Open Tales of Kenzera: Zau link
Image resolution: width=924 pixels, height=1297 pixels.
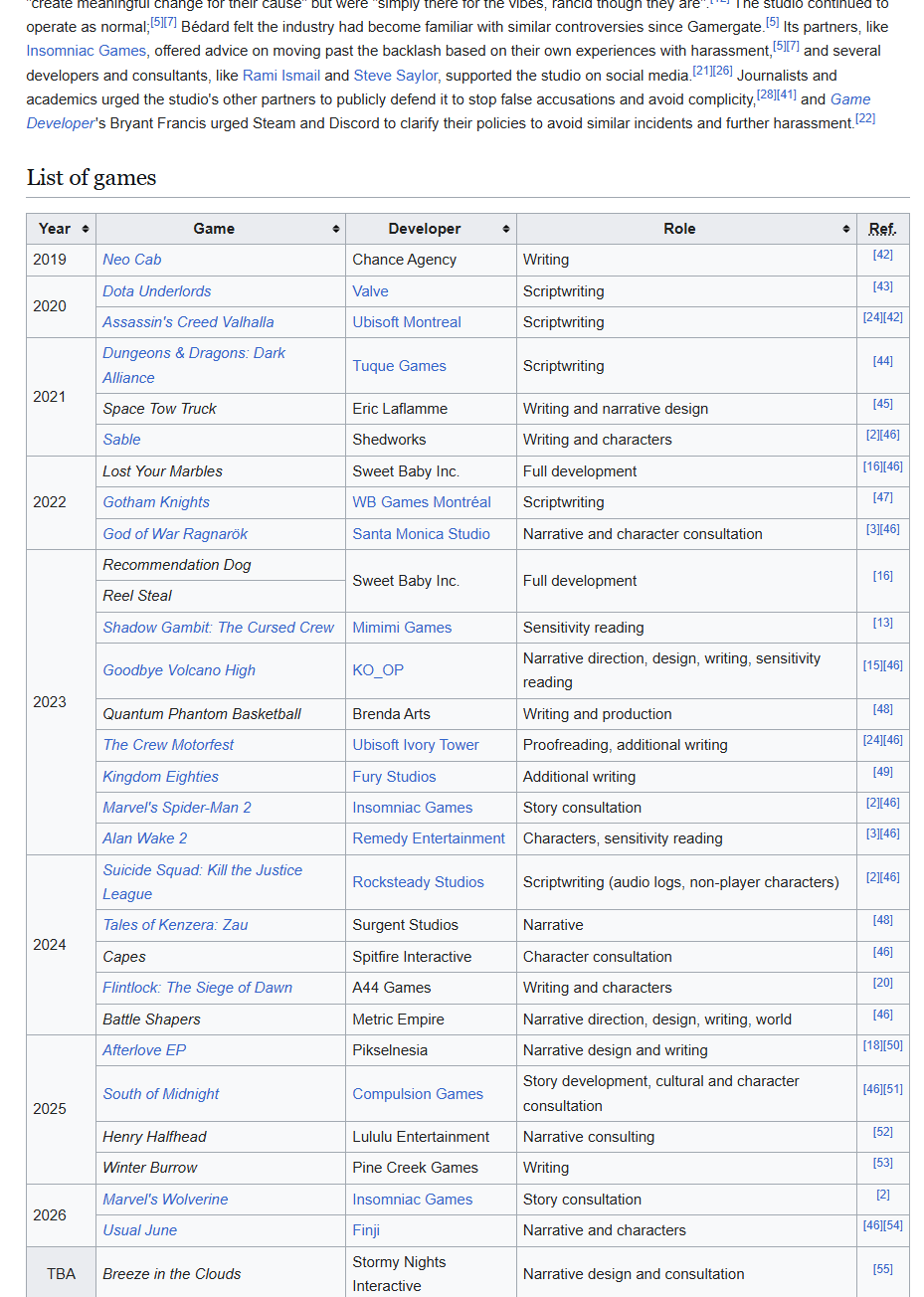pyautogui.click(x=175, y=925)
